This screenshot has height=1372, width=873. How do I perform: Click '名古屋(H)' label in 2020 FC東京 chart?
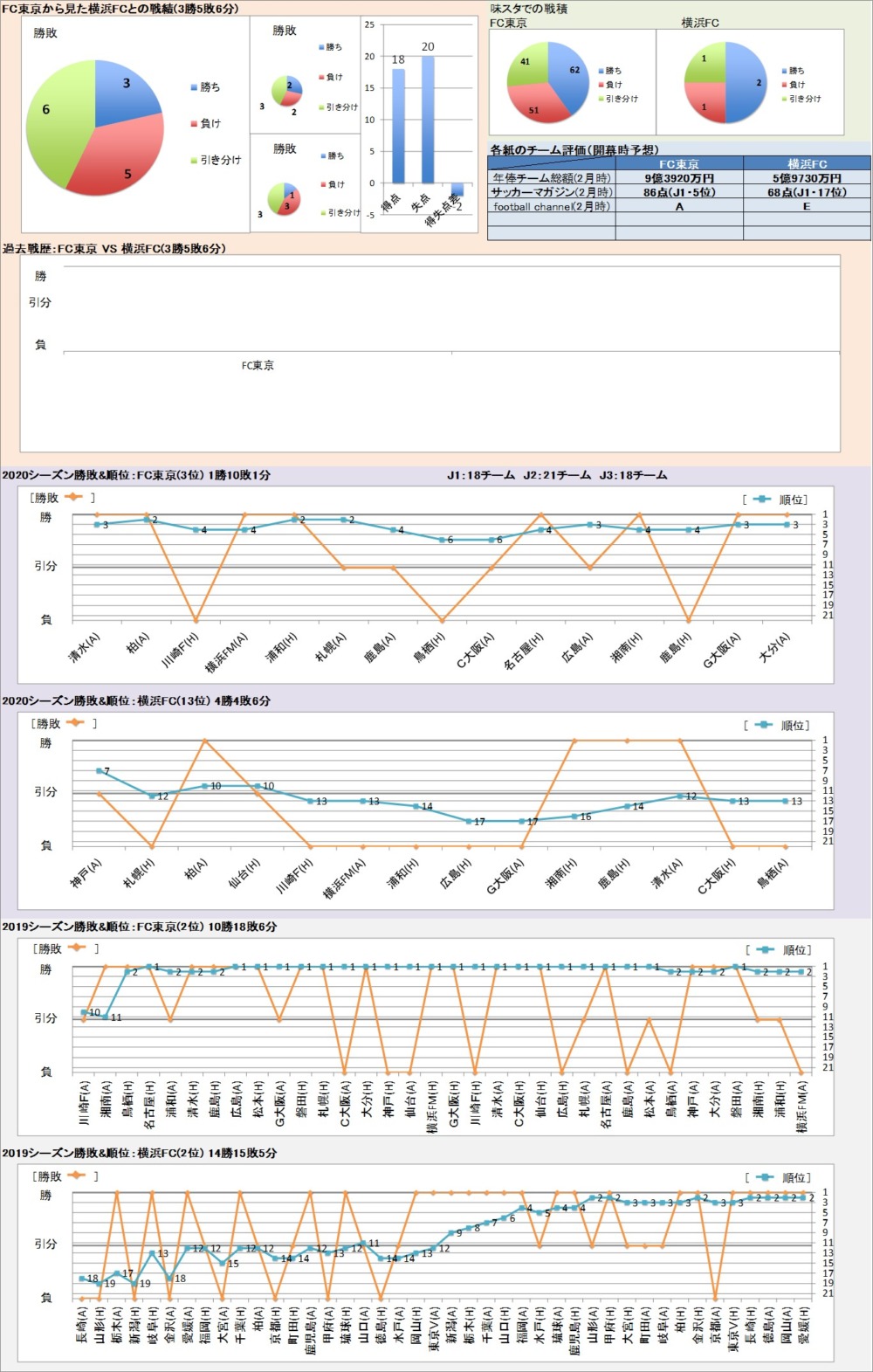(x=526, y=650)
